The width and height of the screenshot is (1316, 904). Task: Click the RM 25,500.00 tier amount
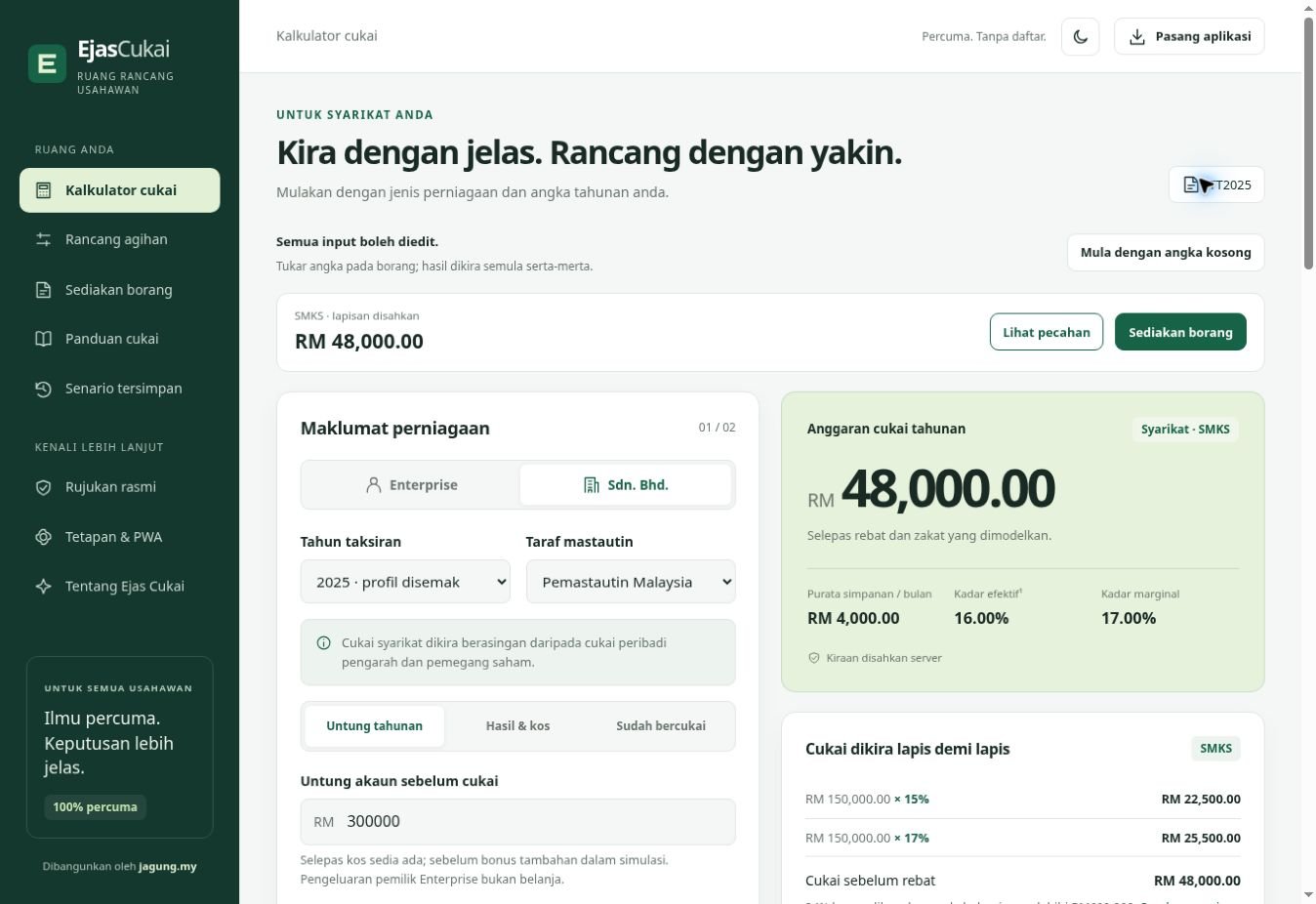[x=1201, y=839]
